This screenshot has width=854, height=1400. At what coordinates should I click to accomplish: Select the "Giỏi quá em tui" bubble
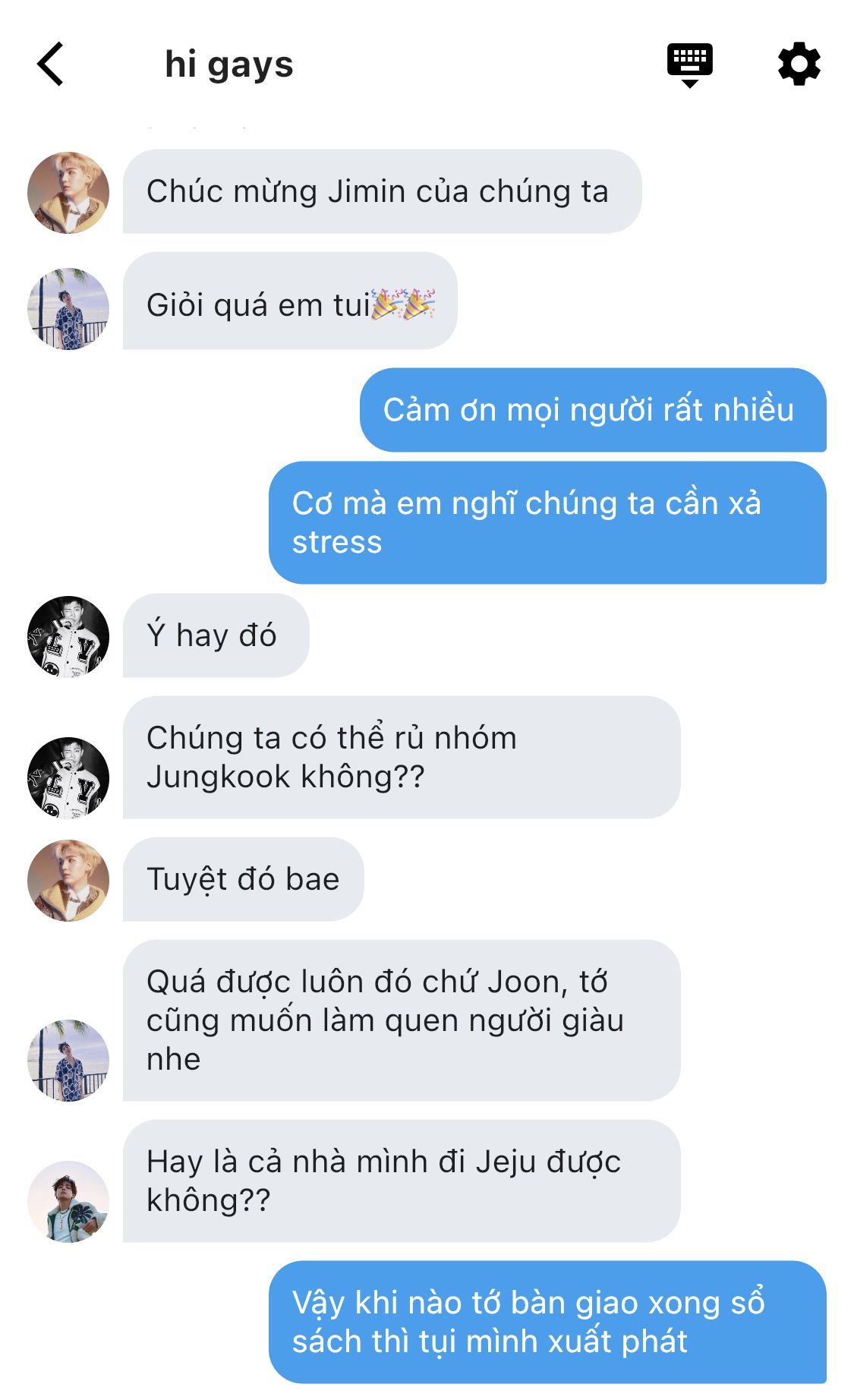click(x=290, y=301)
